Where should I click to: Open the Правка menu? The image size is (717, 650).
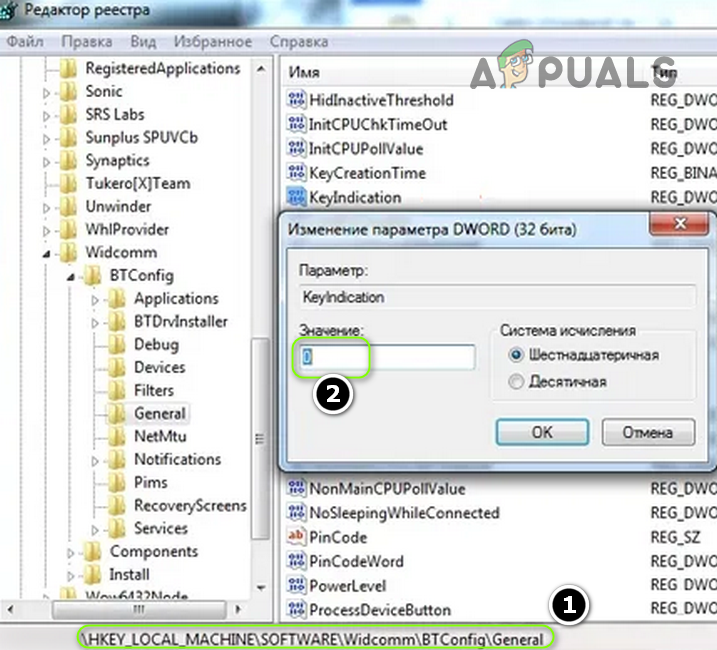tap(87, 42)
